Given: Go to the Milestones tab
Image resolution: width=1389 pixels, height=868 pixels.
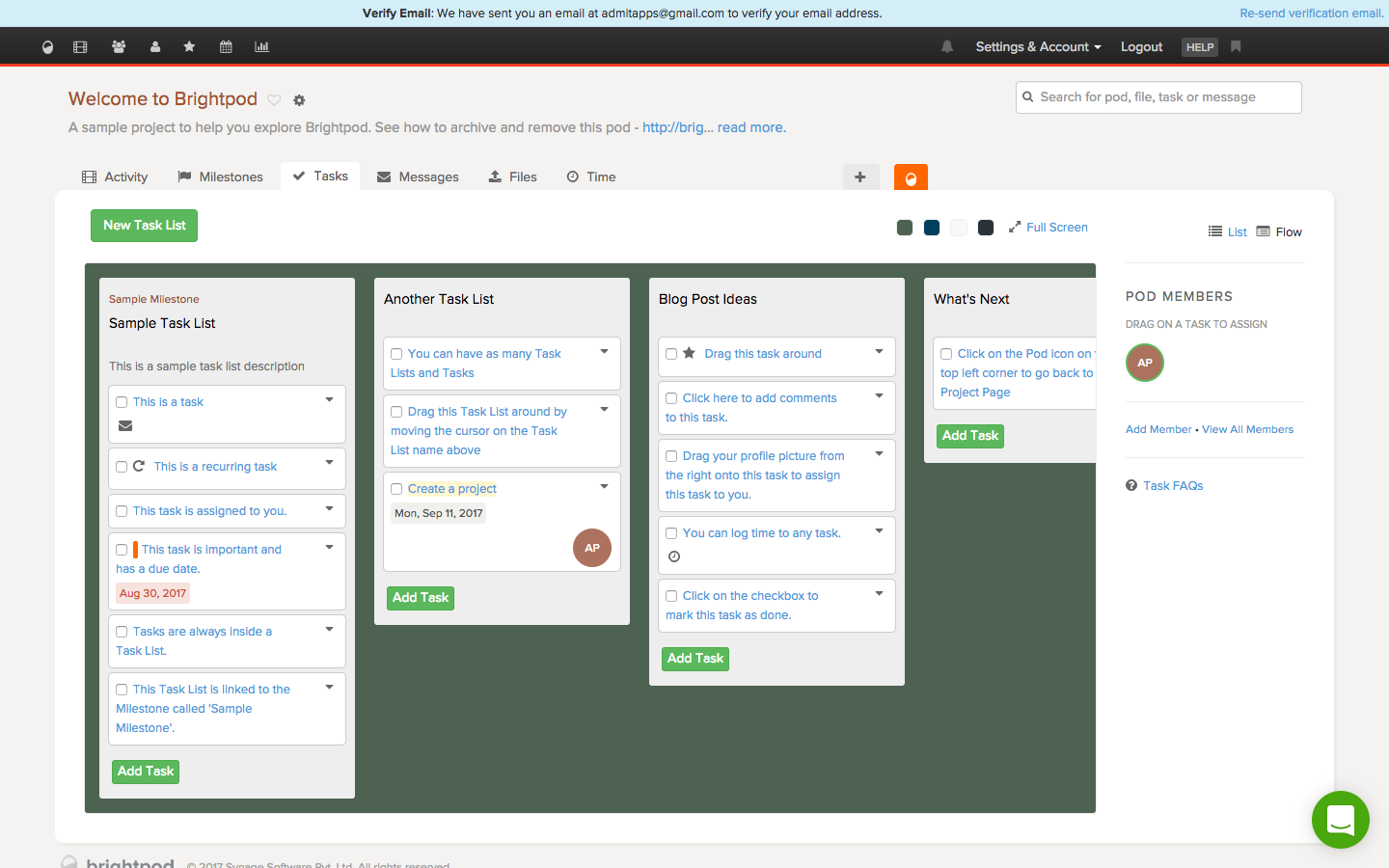Looking at the screenshot, I should pos(221,176).
